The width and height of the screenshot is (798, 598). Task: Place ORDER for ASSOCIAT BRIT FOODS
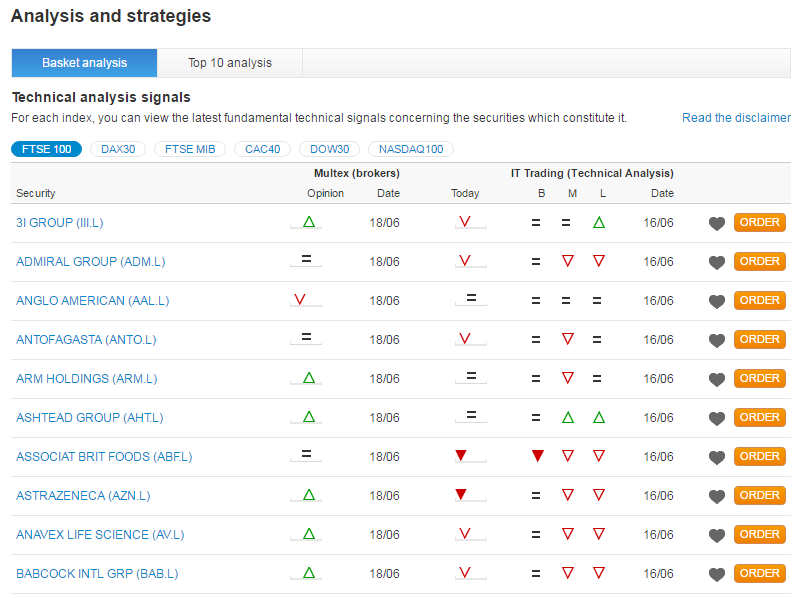point(760,457)
